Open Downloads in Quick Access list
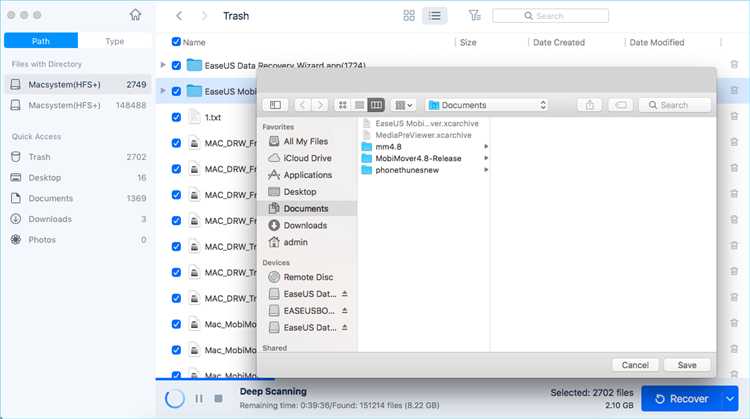 tap(78, 219)
